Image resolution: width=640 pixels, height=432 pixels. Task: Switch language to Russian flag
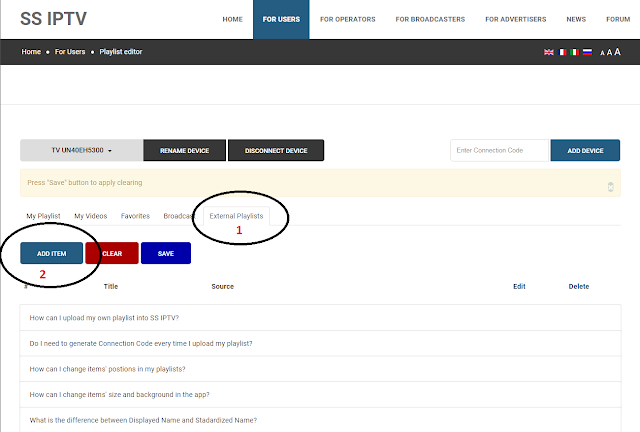pyautogui.click(x=587, y=52)
